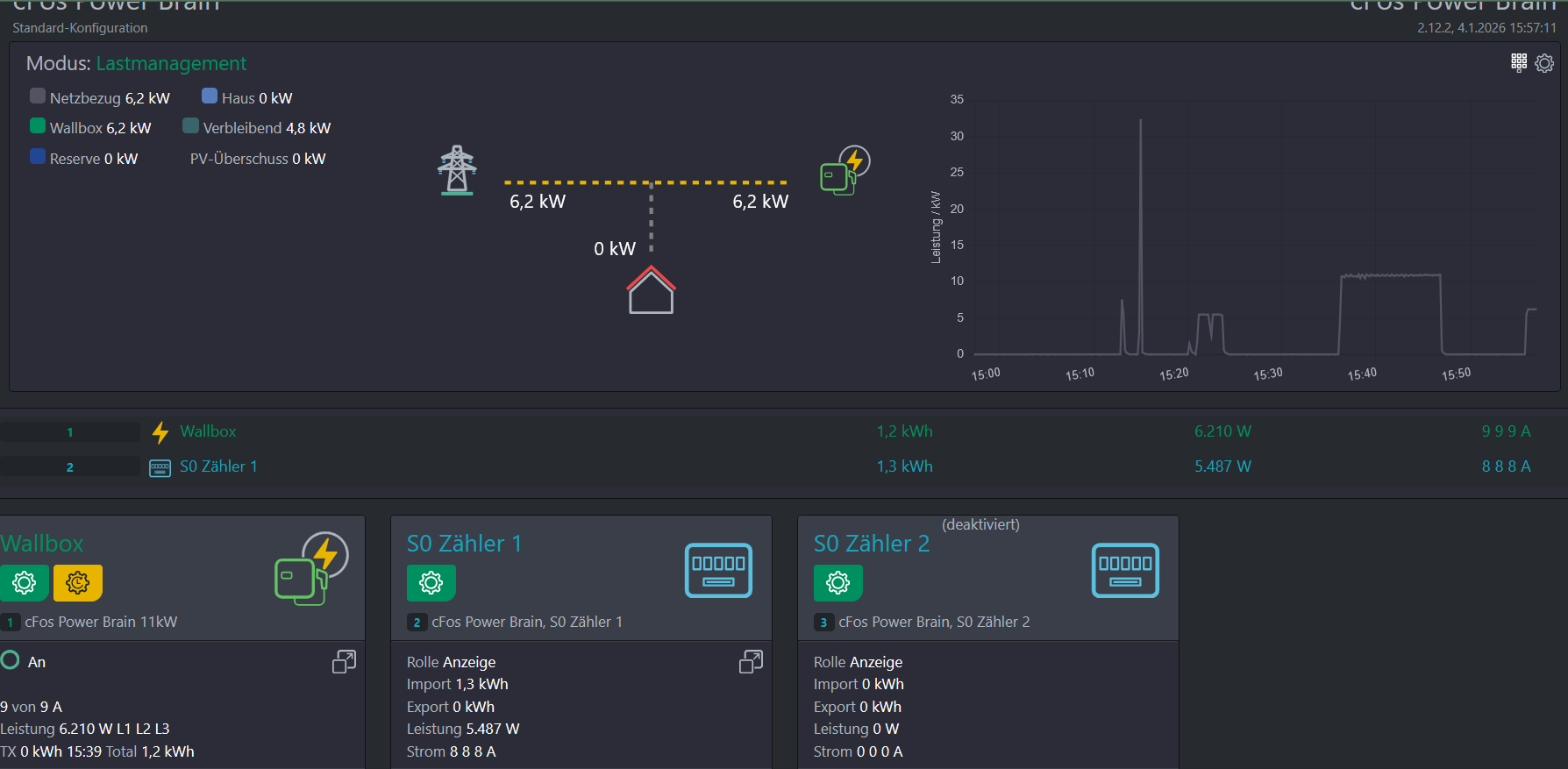Toggle the Netzbezug legend box
Screen dimensions: 1568x769
click(38, 96)
